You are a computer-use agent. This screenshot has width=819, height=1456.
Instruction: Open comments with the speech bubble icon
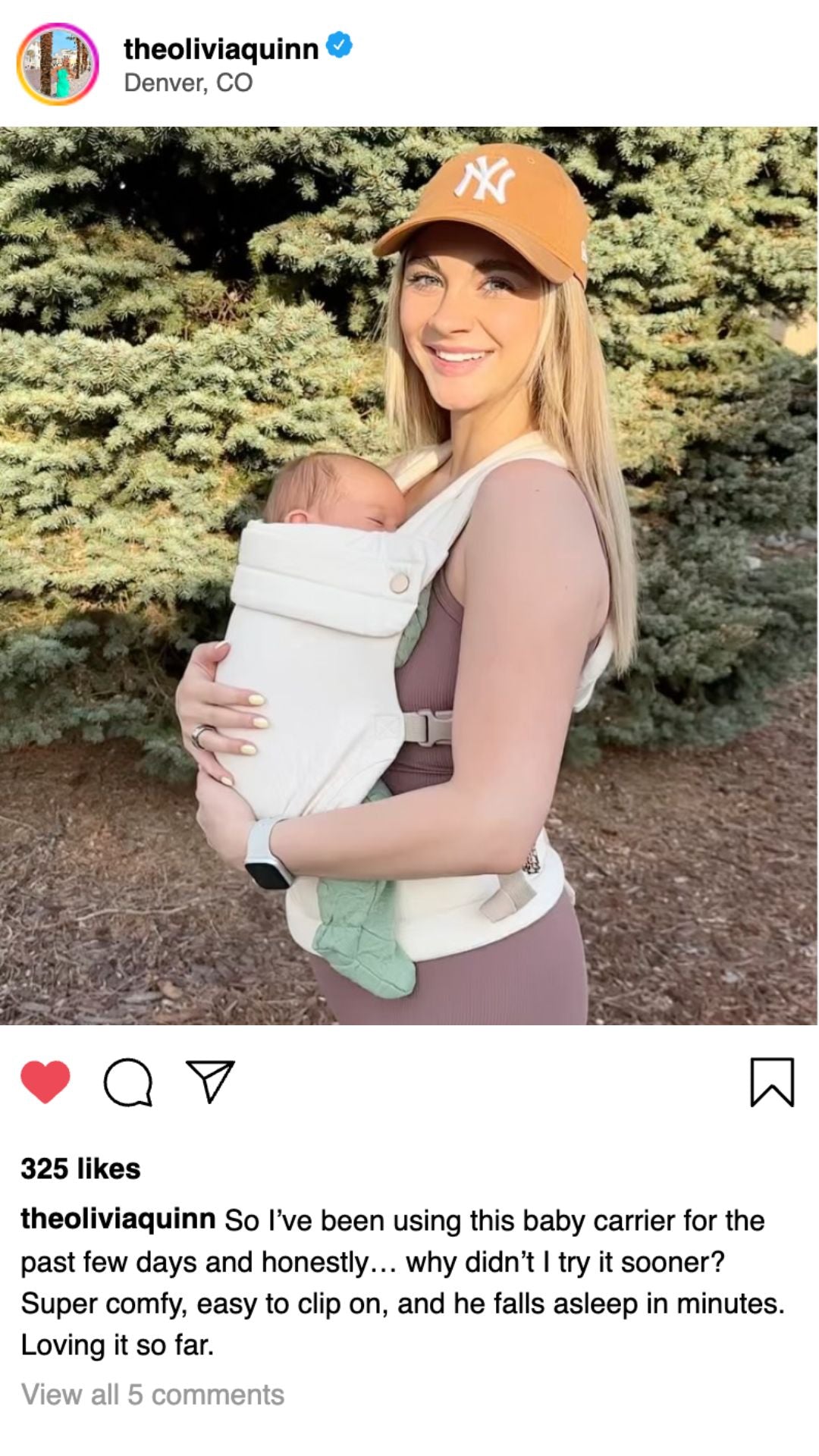click(128, 1082)
